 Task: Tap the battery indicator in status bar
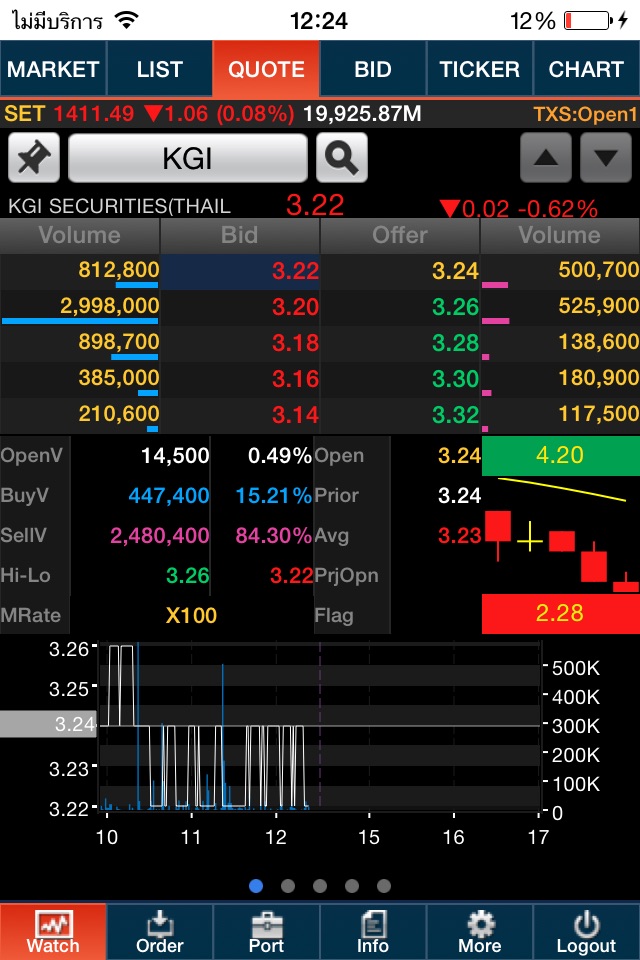pos(588,21)
